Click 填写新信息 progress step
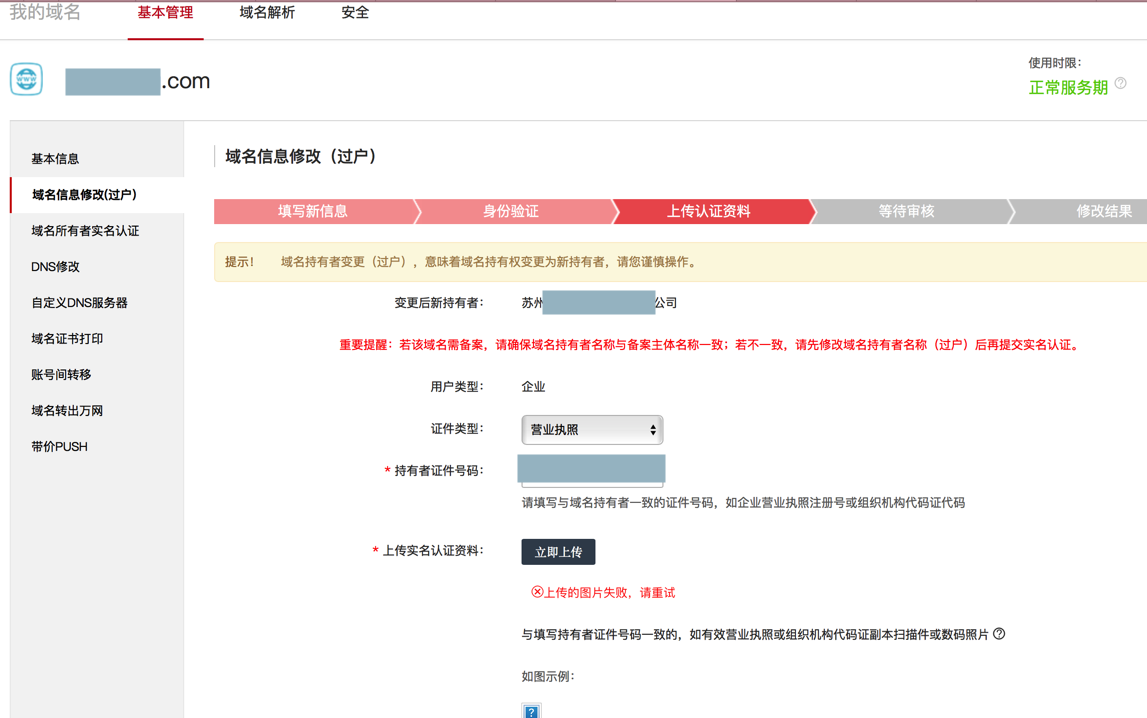 tap(315, 211)
